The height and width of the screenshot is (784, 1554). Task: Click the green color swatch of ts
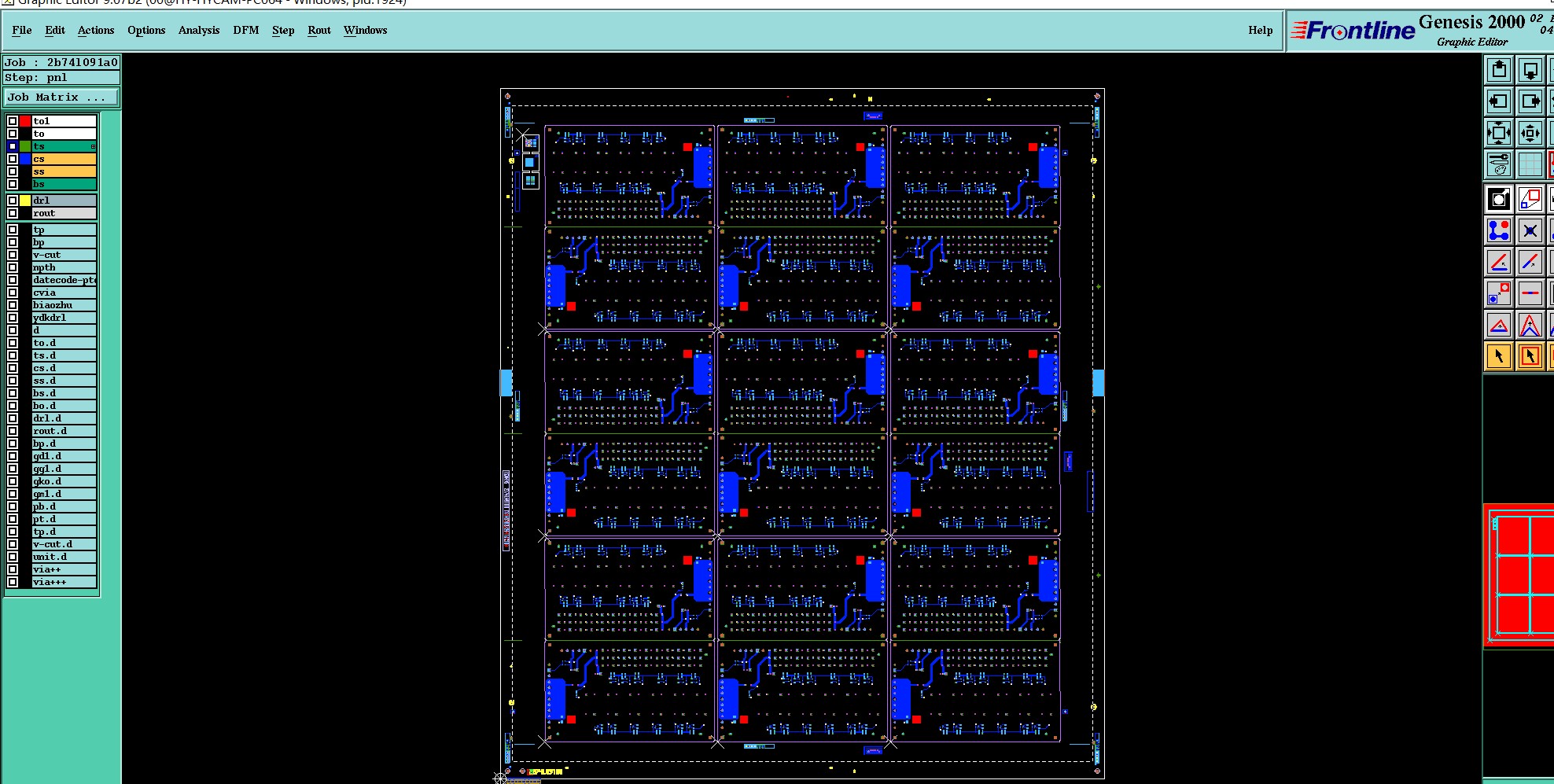25,146
